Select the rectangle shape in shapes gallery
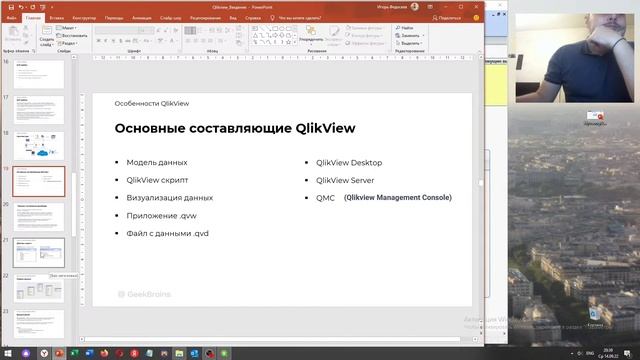This screenshot has width=640, height=360. point(275,29)
